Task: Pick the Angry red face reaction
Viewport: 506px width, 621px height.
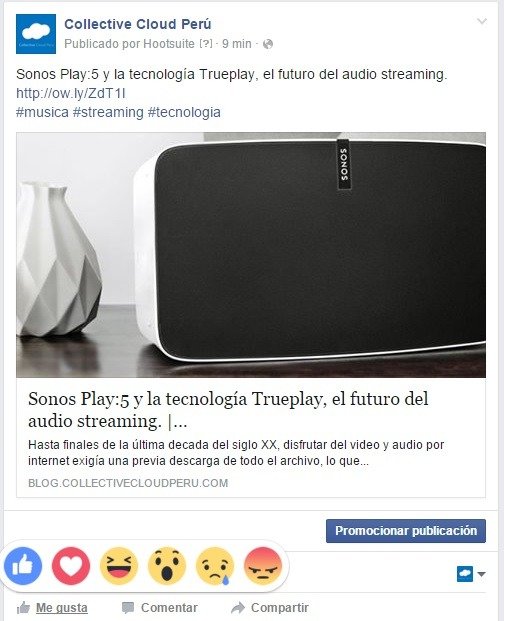Action: pos(263,566)
